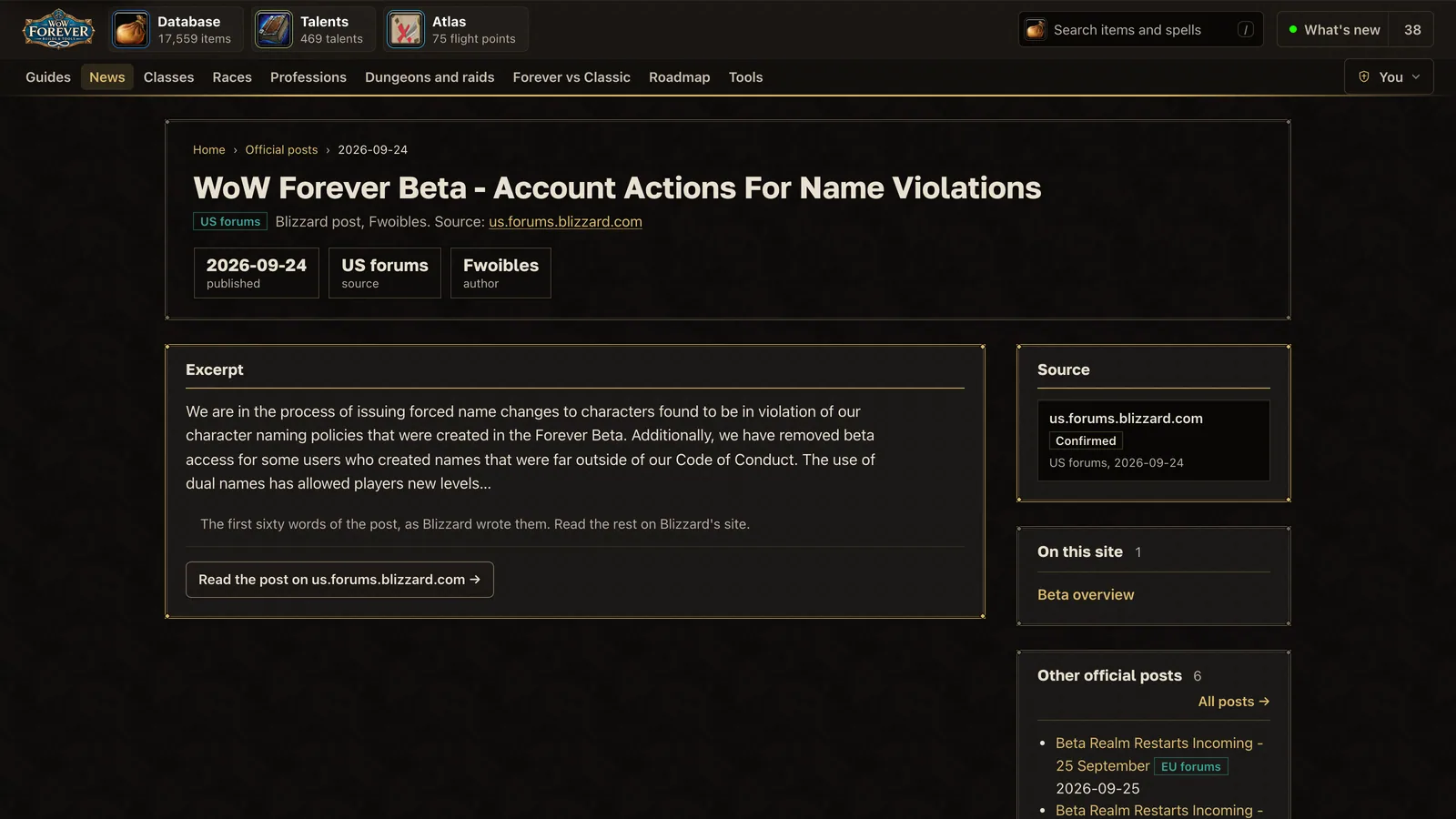Click the Talents book icon
Screen dimensions: 1456x819
pos(273,29)
